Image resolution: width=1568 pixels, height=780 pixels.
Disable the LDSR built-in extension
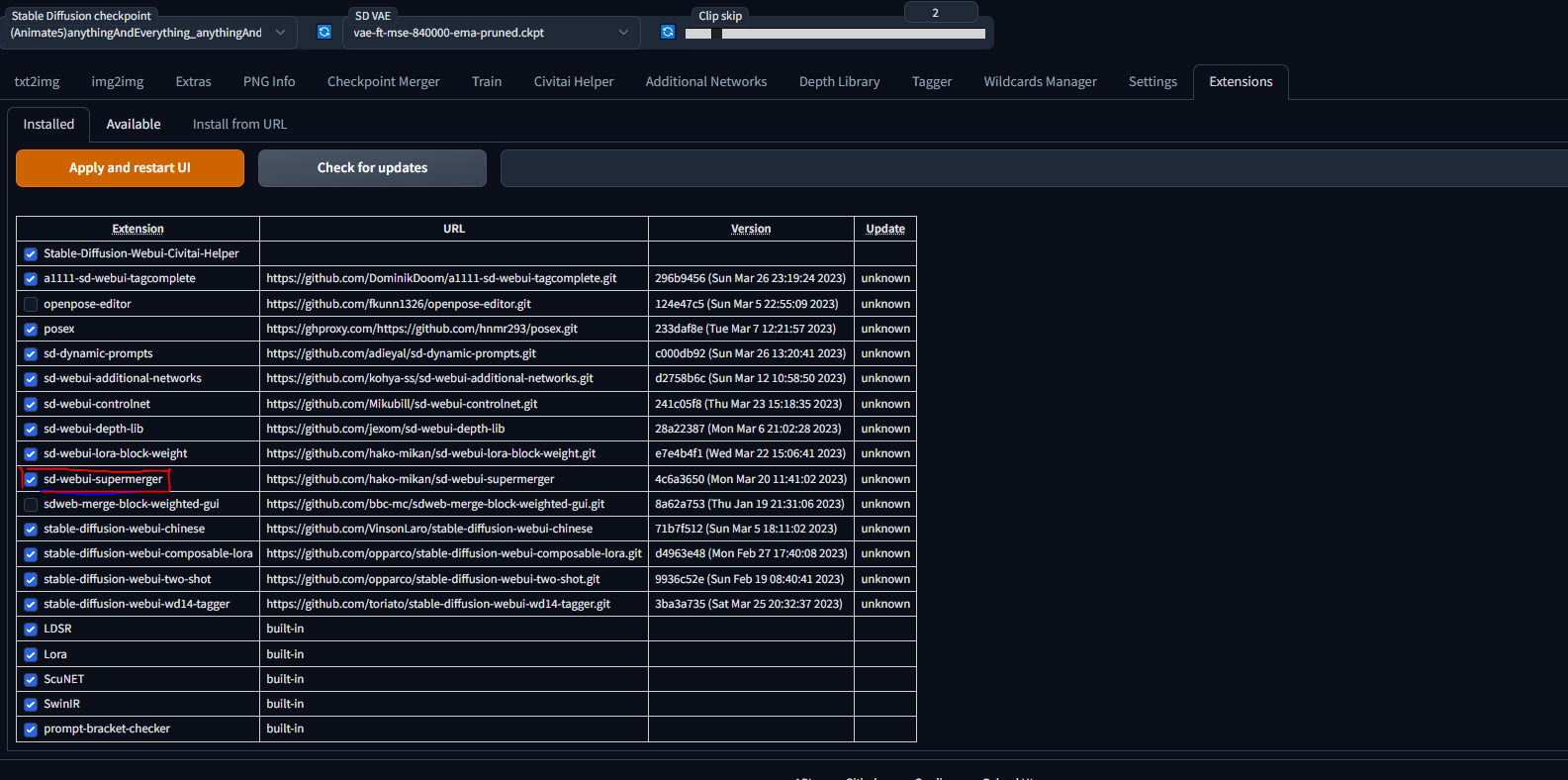pyautogui.click(x=31, y=630)
